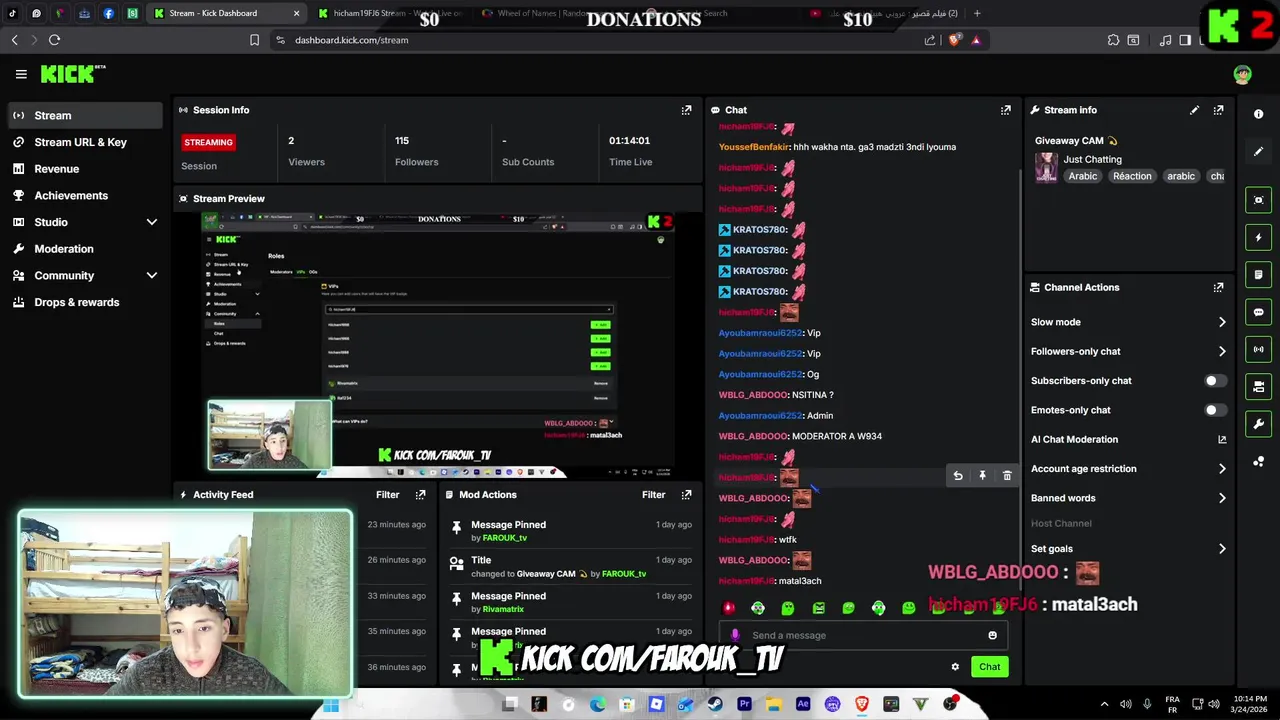
Task: Open Slow mode options
Action: tap(1128, 322)
